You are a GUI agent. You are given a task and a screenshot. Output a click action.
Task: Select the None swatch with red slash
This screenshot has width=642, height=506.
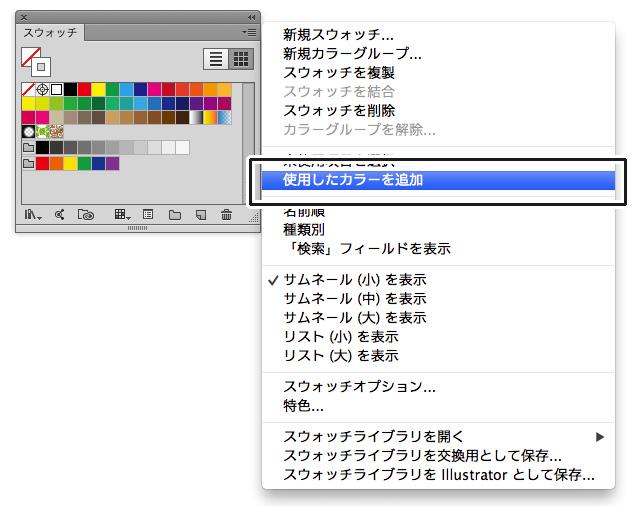(x=28, y=89)
